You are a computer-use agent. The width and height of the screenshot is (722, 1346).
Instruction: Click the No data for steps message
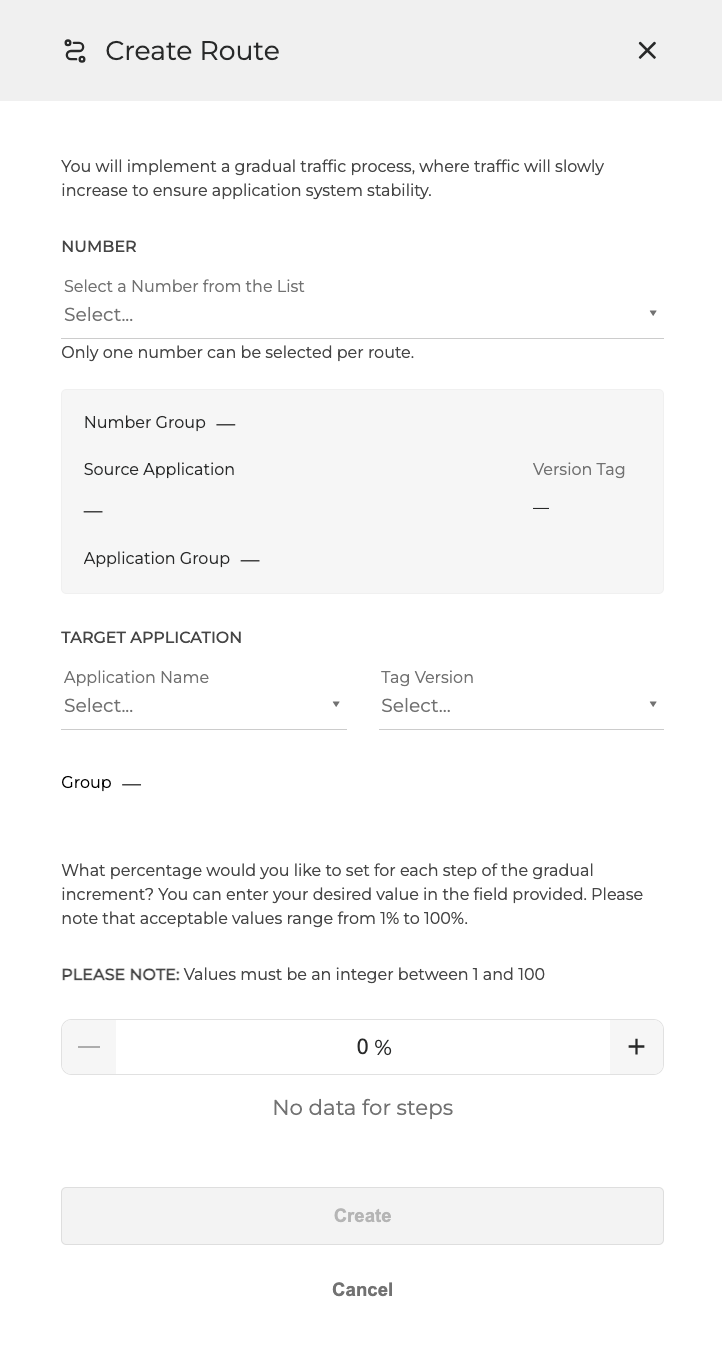(x=362, y=1107)
